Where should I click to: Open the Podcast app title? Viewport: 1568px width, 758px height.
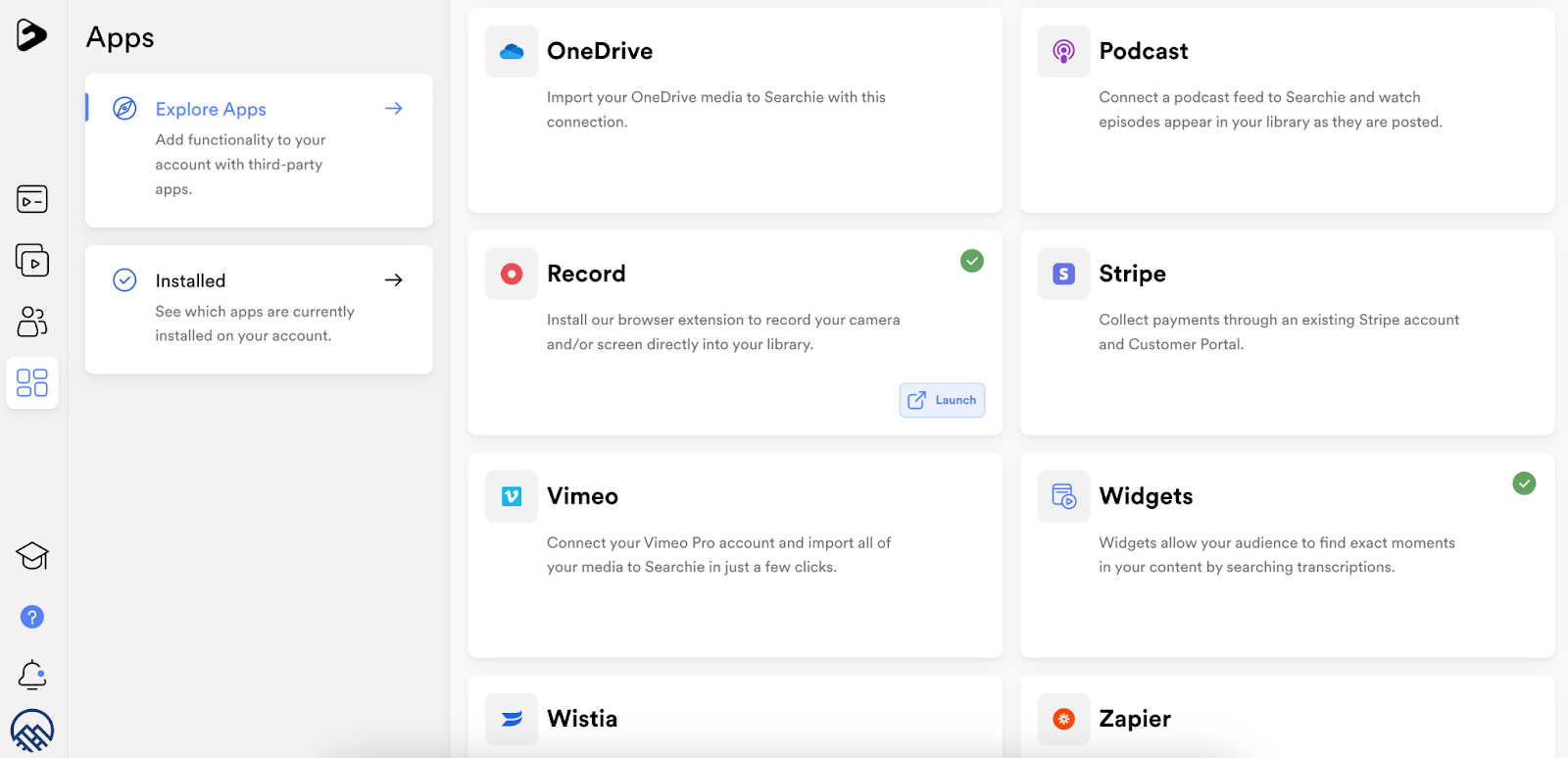click(x=1144, y=51)
